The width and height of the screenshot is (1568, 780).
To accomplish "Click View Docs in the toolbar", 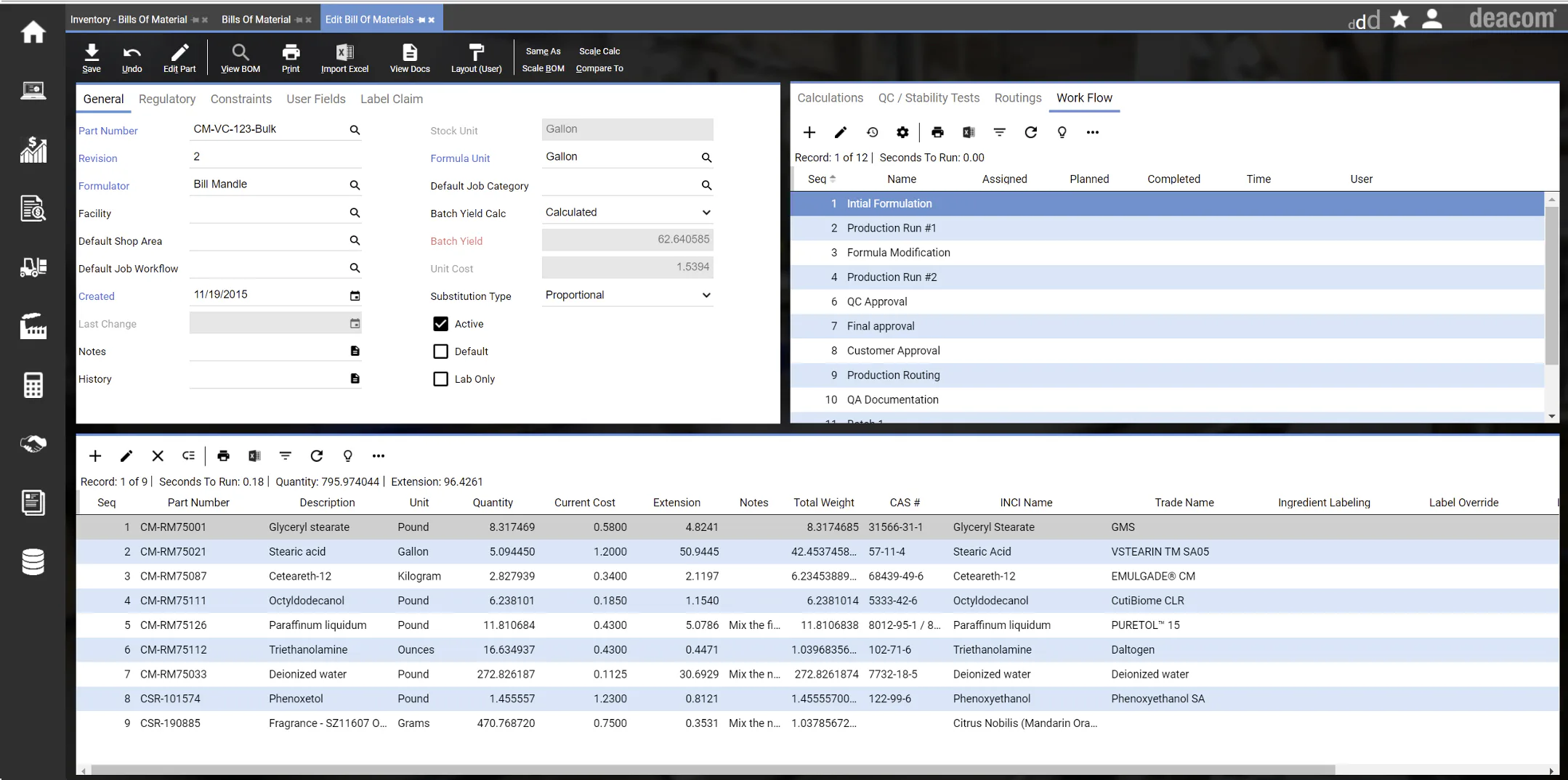I will [409, 57].
